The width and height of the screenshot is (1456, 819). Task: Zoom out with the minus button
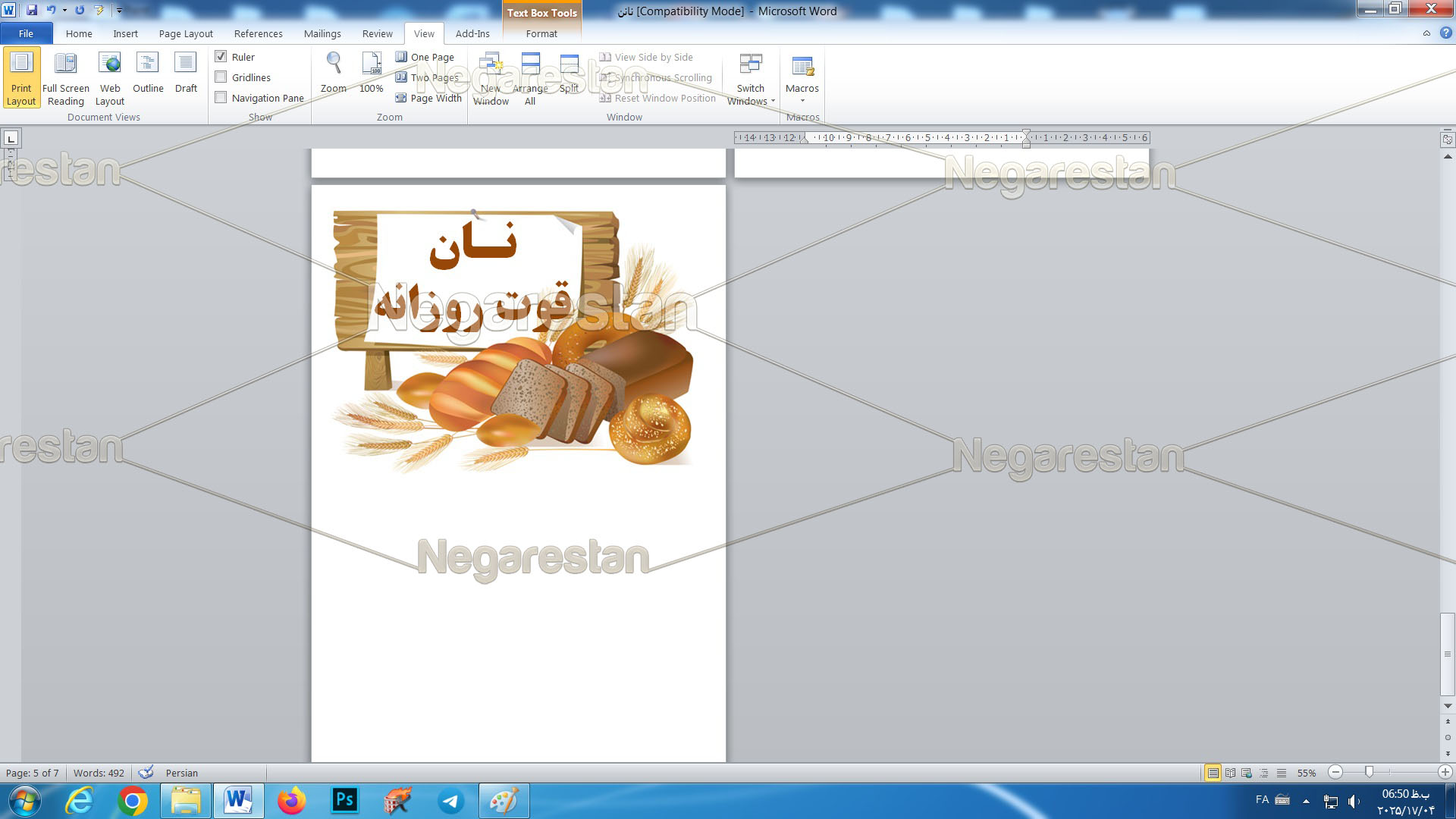(x=1335, y=772)
